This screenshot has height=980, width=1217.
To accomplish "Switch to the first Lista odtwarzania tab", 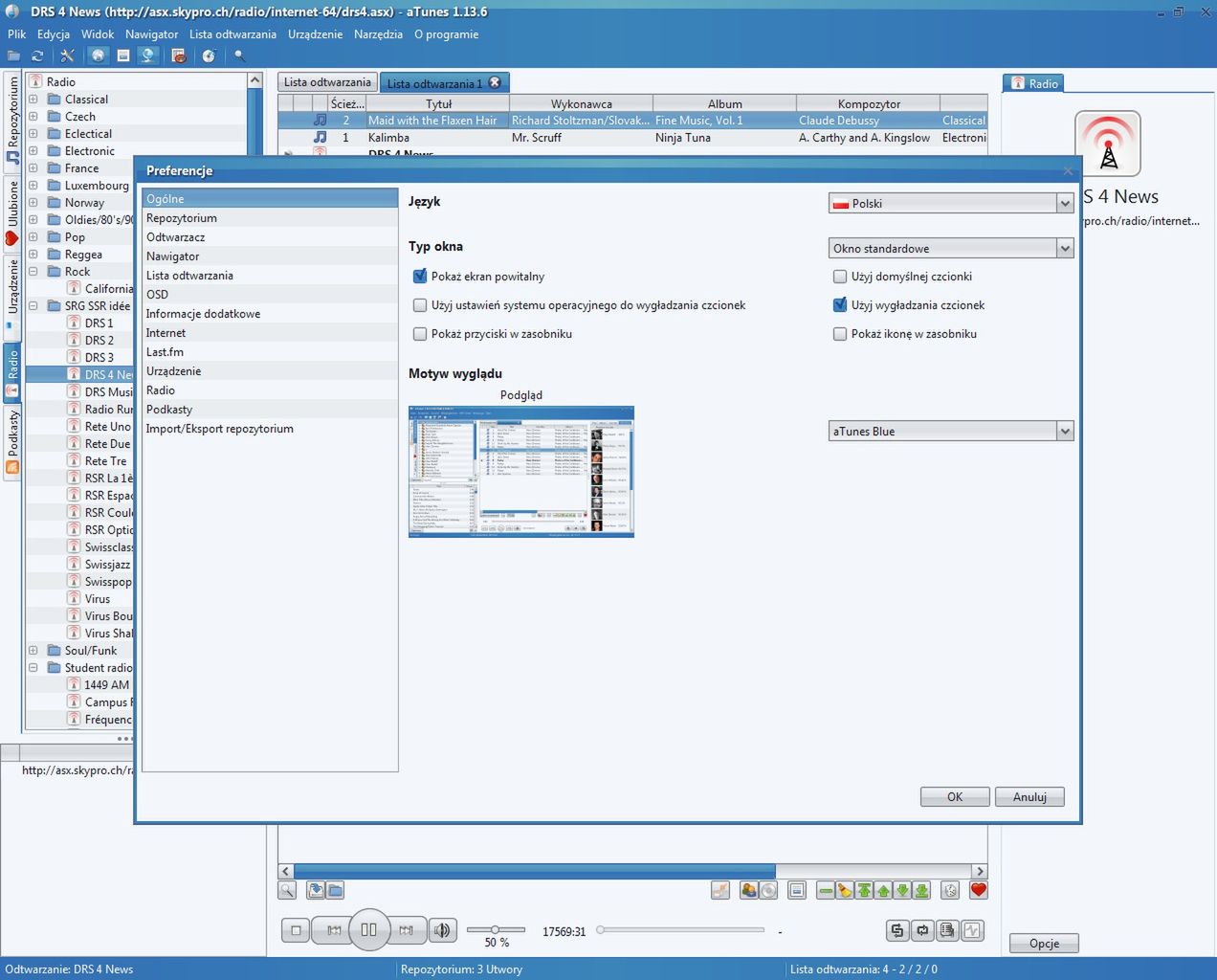I will click(x=327, y=82).
